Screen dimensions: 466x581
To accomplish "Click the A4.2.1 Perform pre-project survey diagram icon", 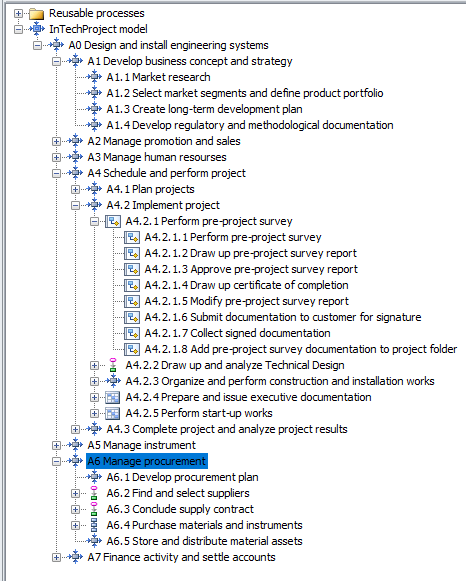I will pos(113,221).
